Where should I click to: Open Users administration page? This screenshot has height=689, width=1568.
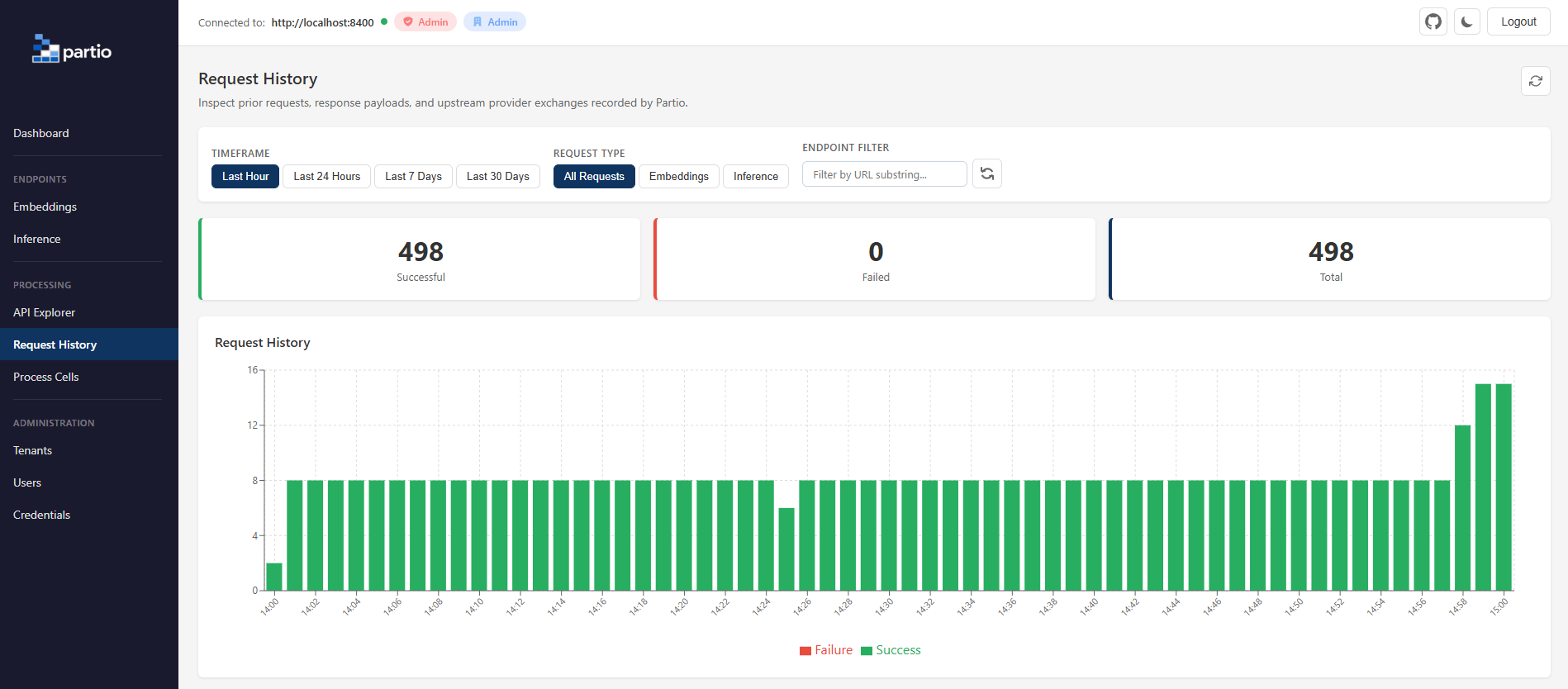point(89,482)
